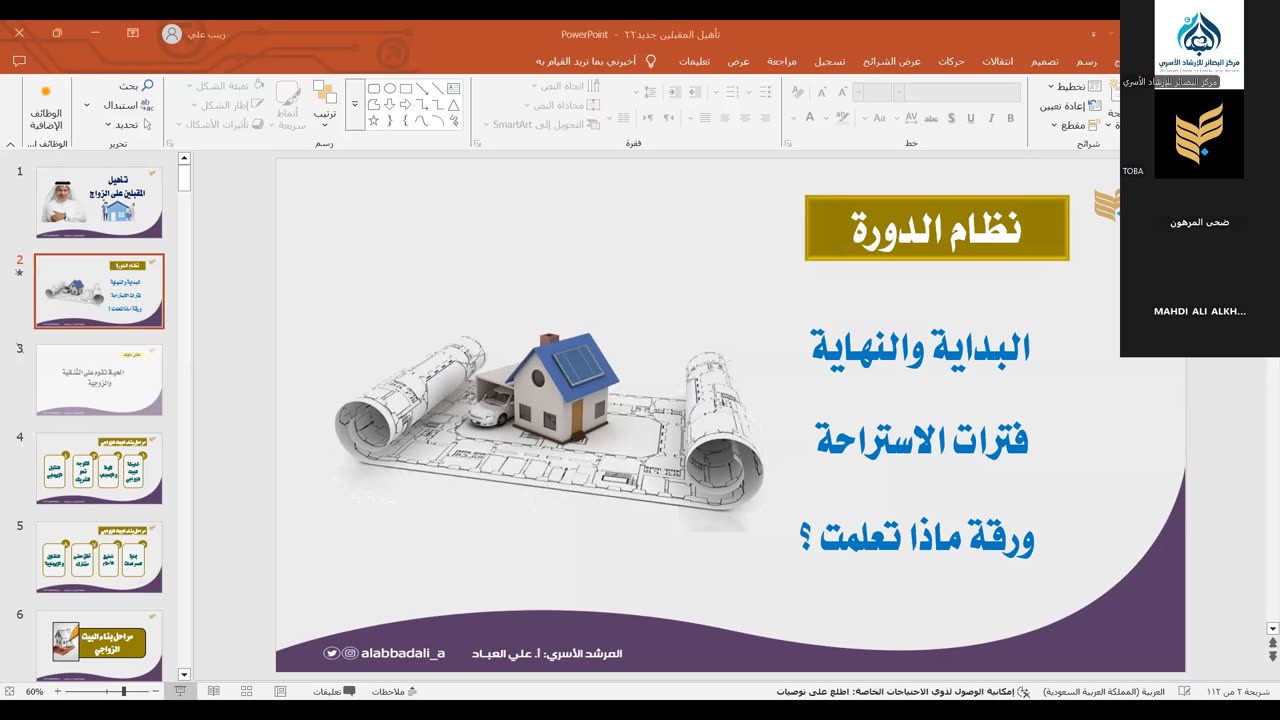1280x720 pixels.
Task: Open the مقطع (Section) dropdown
Action: [1075, 125]
